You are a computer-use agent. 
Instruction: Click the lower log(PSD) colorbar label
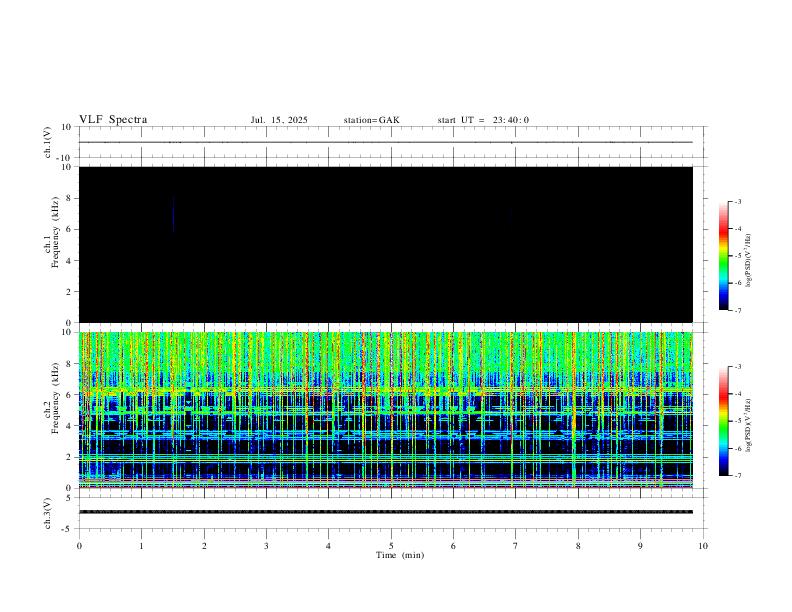pyautogui.click(x=748, y=425)
